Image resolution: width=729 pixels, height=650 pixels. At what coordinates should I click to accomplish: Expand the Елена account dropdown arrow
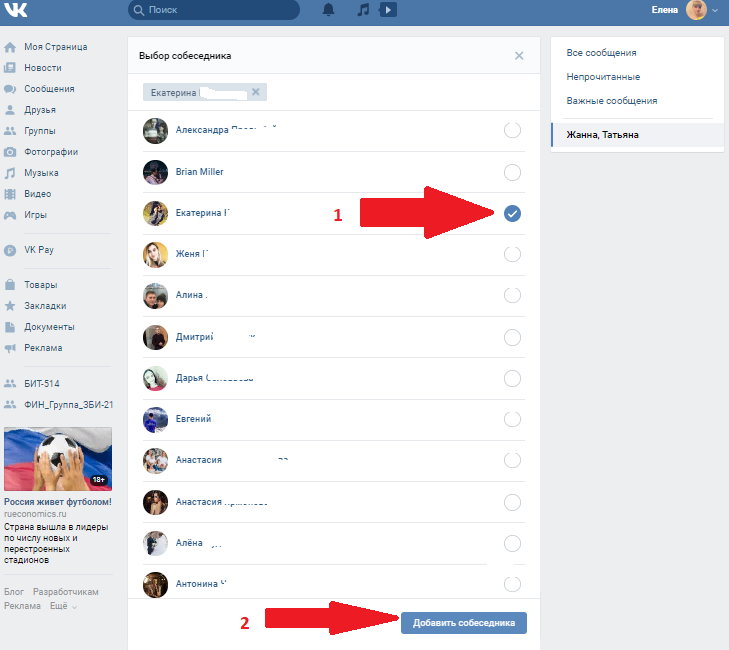[x=715, y=10]
